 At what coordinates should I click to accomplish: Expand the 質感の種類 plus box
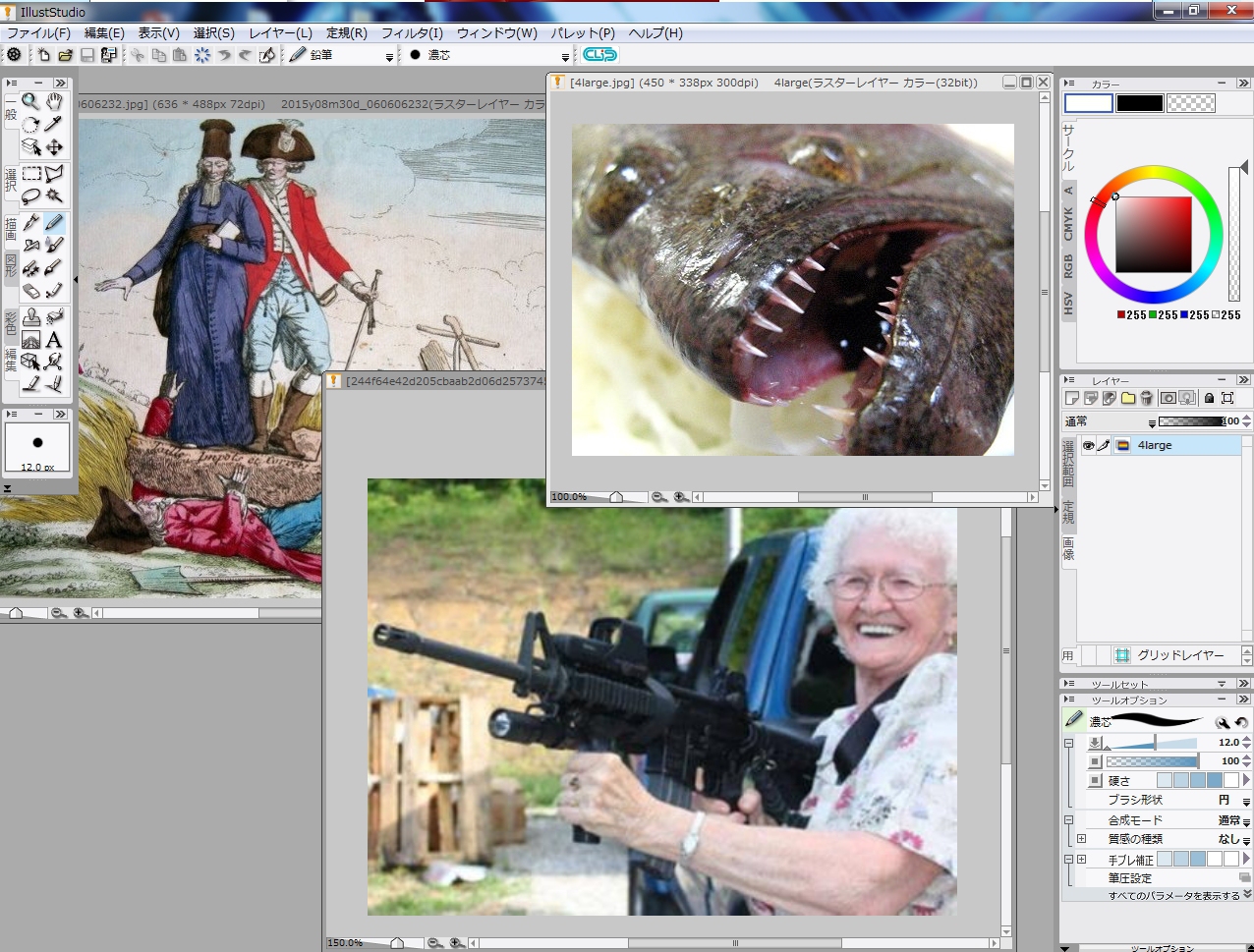(1081, 839)
